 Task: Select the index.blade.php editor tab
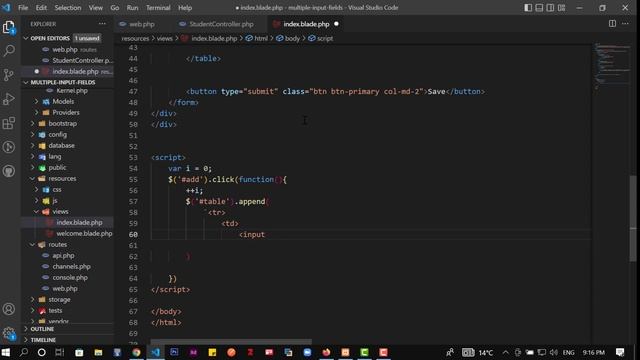point(306,24)
